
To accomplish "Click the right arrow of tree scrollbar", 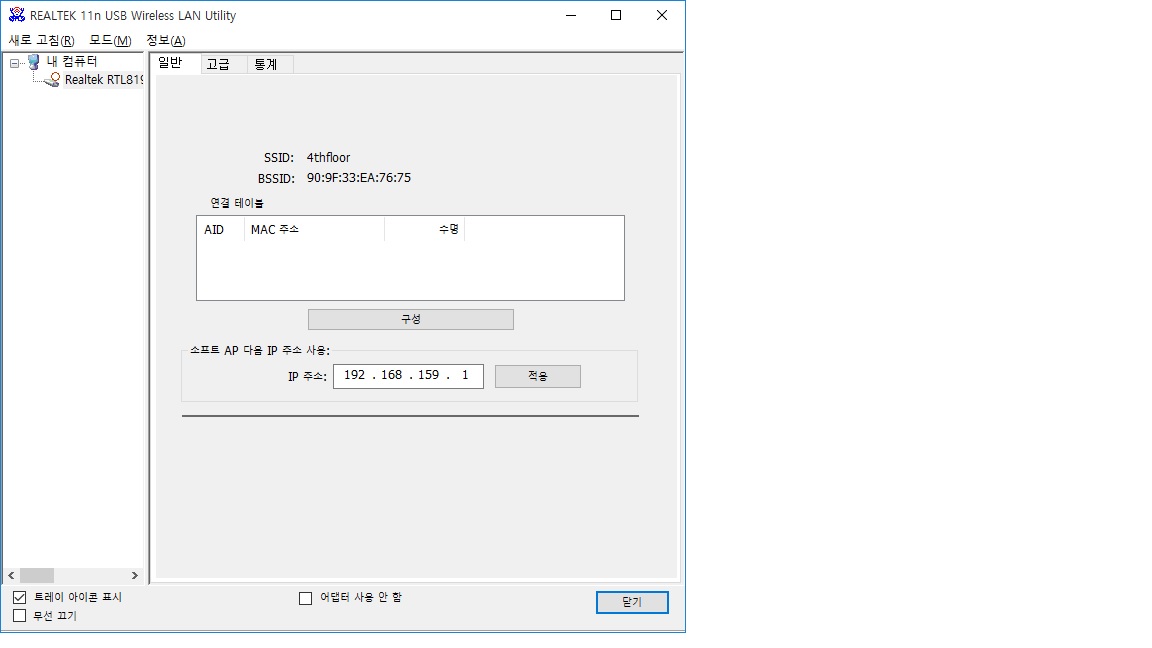I will [x=134, y=575].
